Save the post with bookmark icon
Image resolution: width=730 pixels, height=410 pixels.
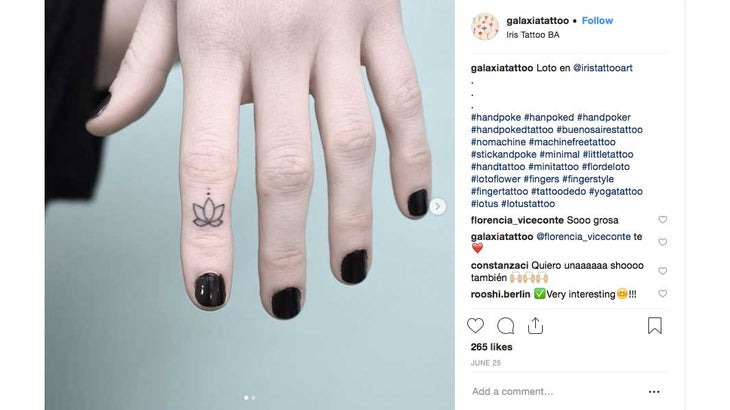[655, 325]
